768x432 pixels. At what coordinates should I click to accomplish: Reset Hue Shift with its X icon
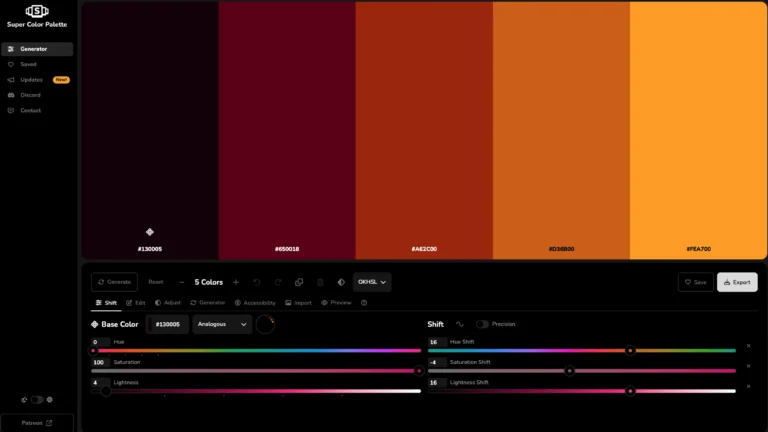tap(748, 346)
